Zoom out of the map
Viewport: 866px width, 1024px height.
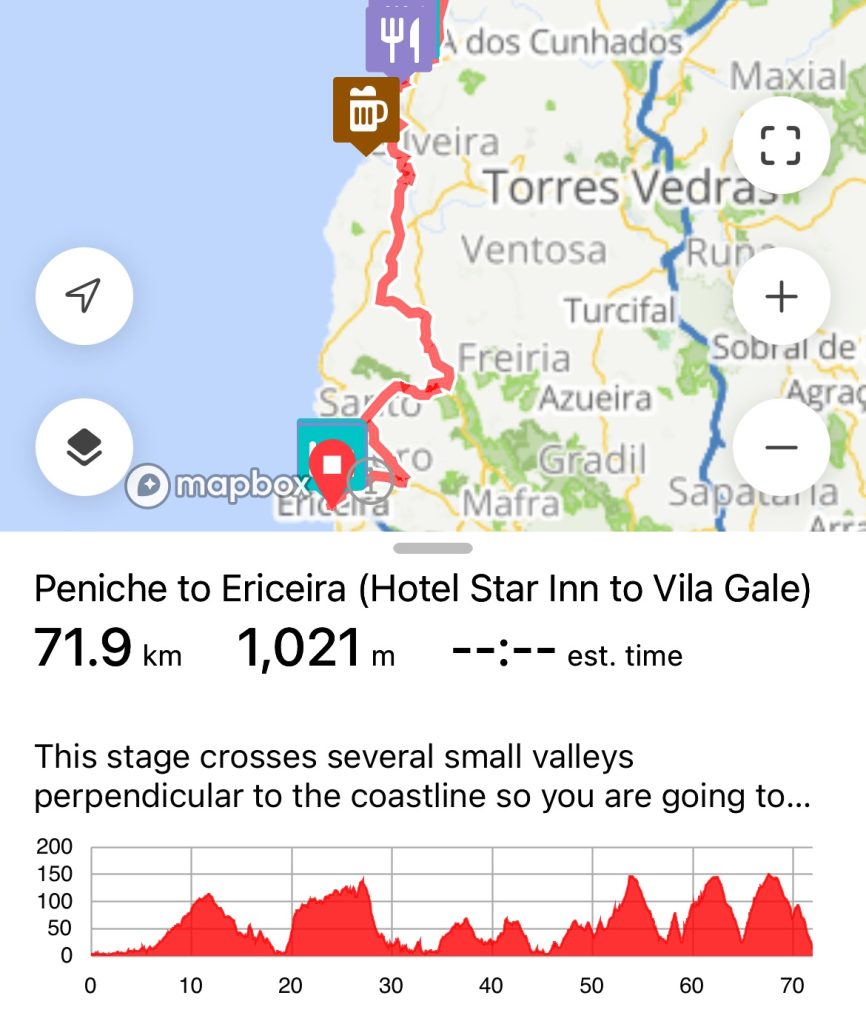[780, 447]
